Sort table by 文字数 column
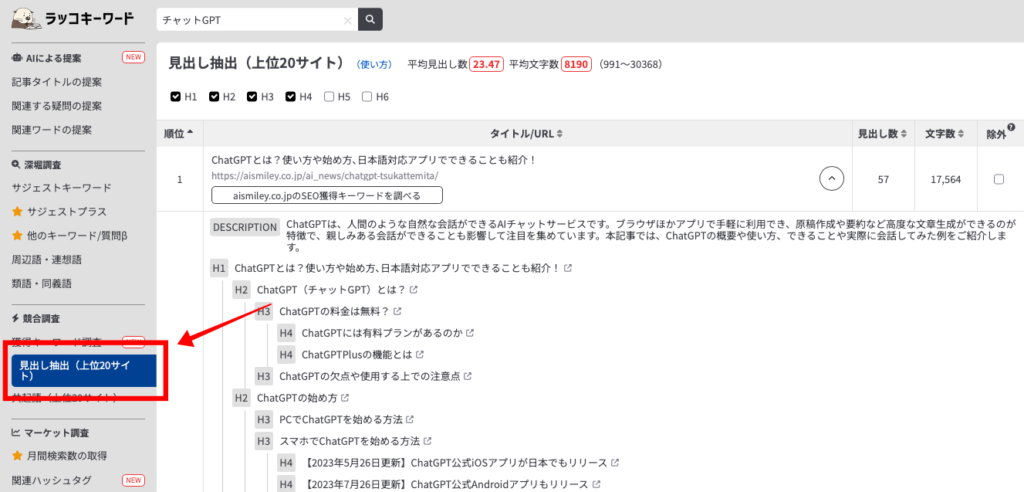This screenshot has height=492, width=1024. point(945,133)
